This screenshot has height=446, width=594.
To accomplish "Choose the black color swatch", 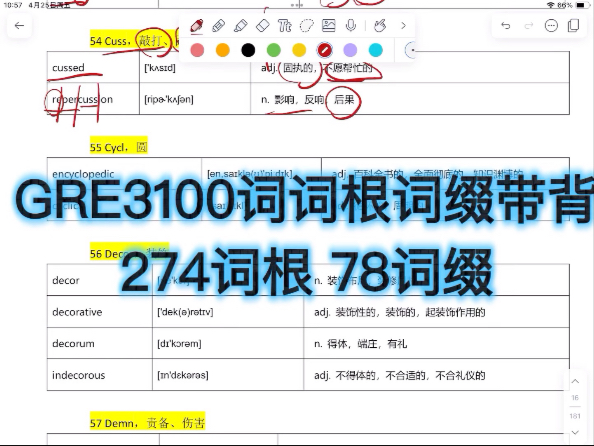I will [x=248, y=50].
